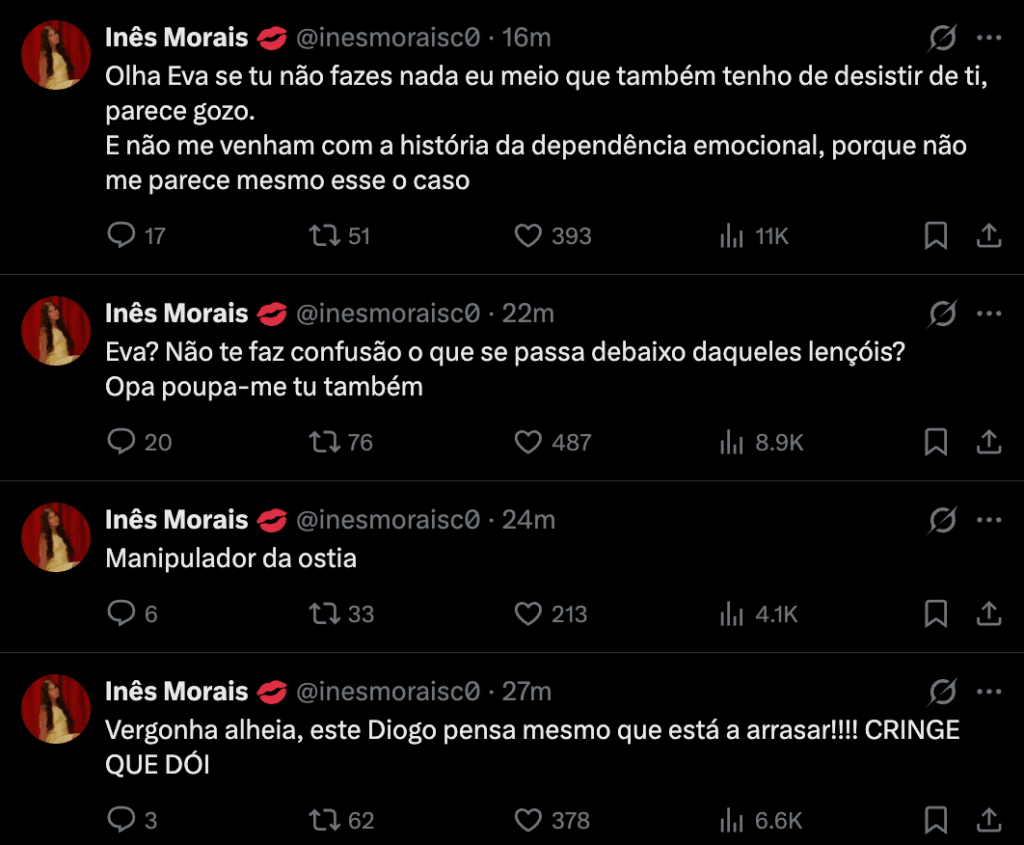Viewport: 1024px width, 845px height.
Task: Bookmark the 'Vergonha alheia' tweet
Action: (x=935, y=821)
